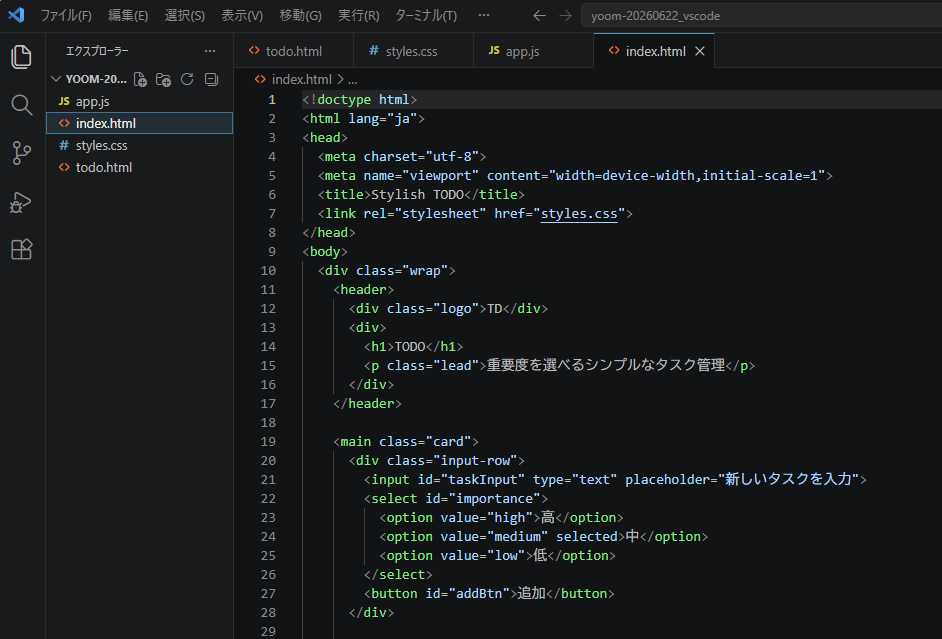Go forward using the right arrow
This screenshot has width=942, height=639.
(565, 16)
